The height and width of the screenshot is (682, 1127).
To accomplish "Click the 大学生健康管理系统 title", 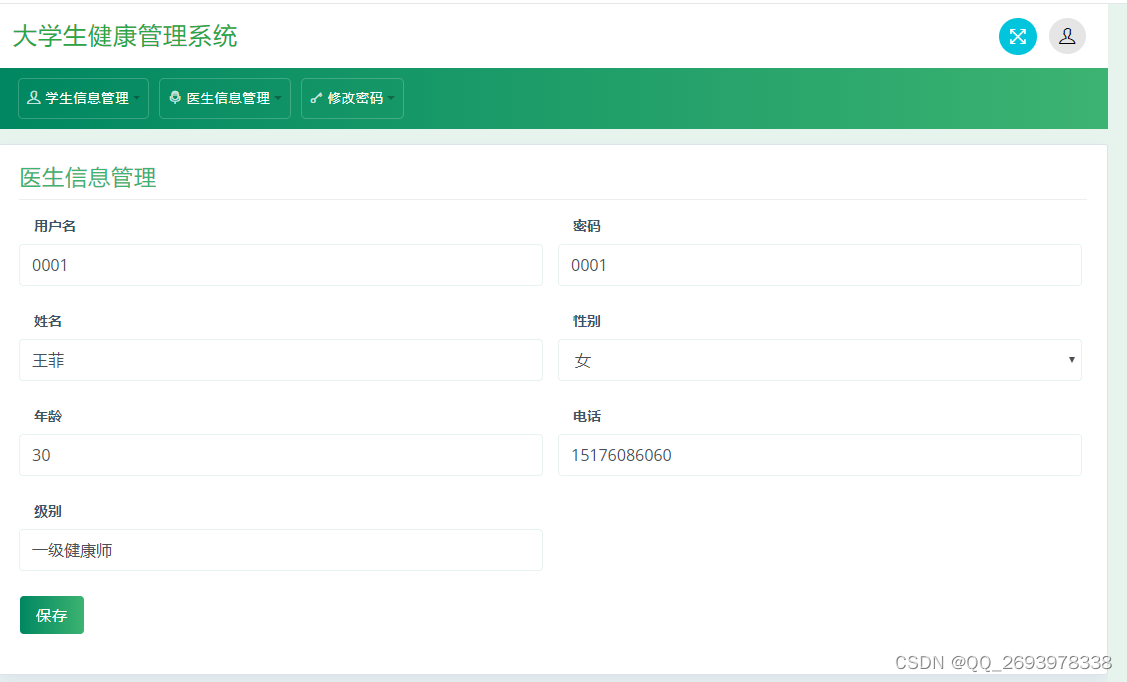I will [125, 36].
